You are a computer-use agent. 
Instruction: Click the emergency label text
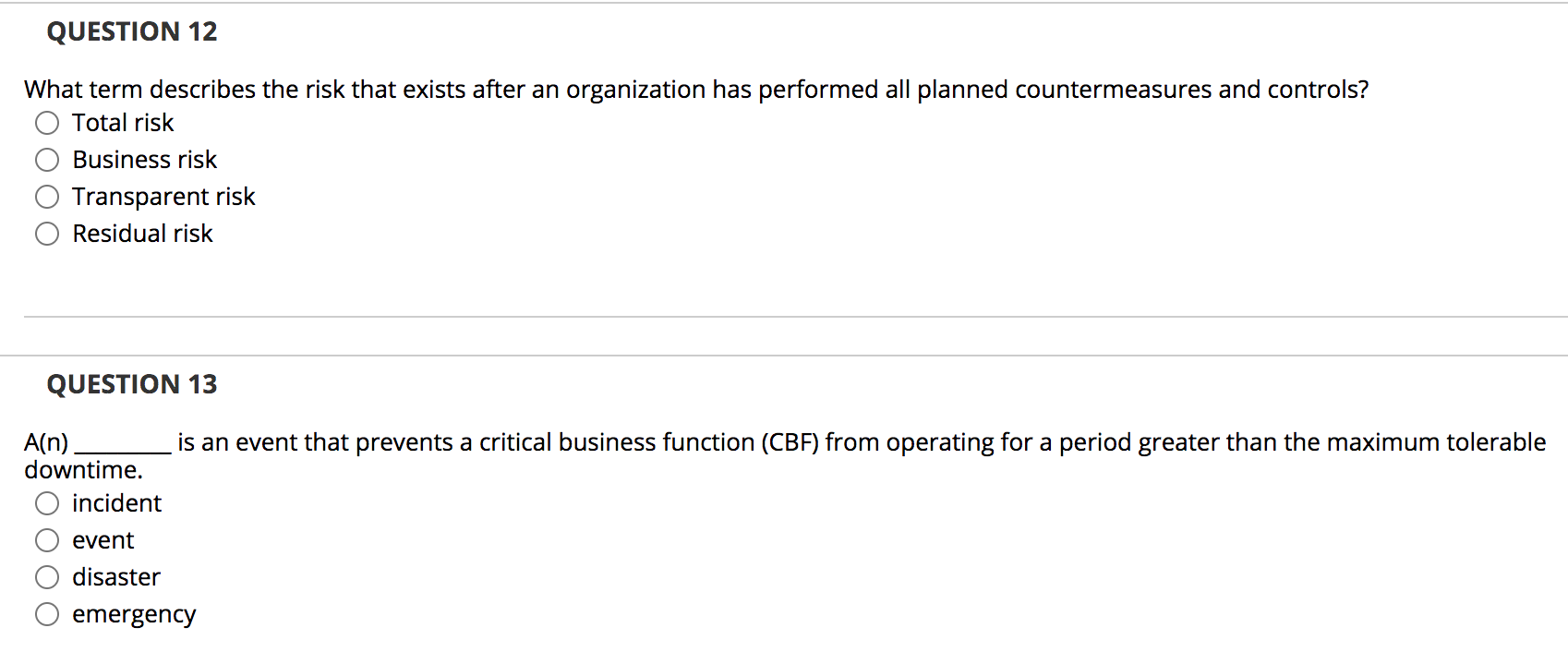(134, 613)
